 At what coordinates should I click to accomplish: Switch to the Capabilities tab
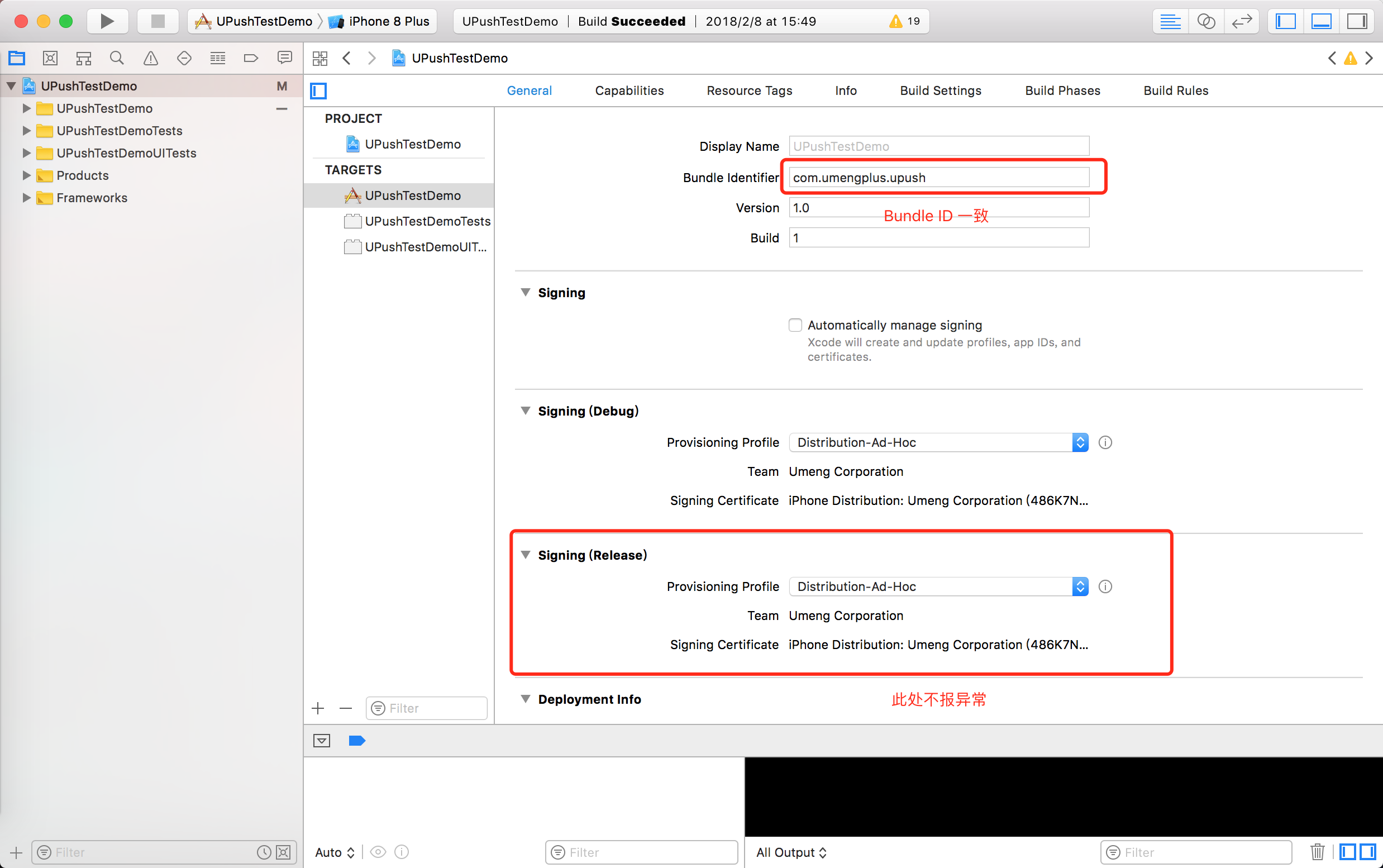[x=629, y=90]
